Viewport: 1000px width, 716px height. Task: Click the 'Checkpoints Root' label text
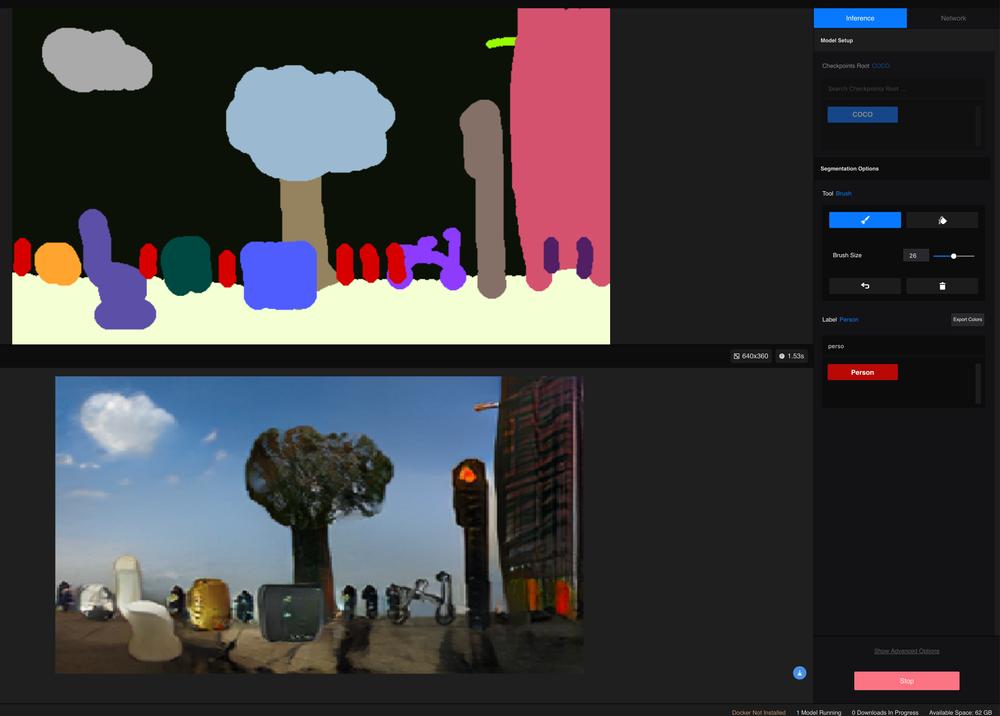pos(846,66)
